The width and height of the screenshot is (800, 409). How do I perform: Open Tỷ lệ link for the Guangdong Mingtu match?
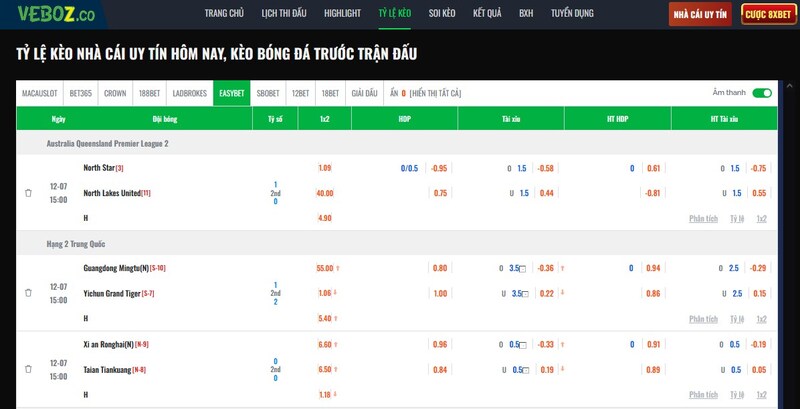tap(737, 319)
